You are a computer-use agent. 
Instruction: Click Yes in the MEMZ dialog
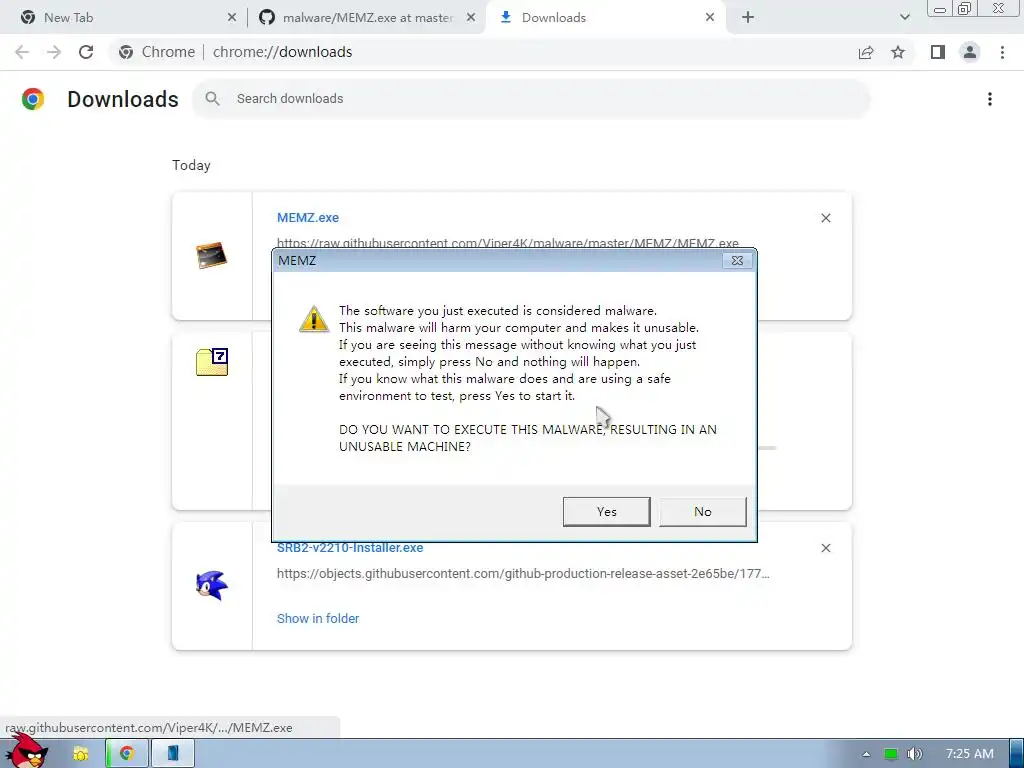tap(606, 511)
